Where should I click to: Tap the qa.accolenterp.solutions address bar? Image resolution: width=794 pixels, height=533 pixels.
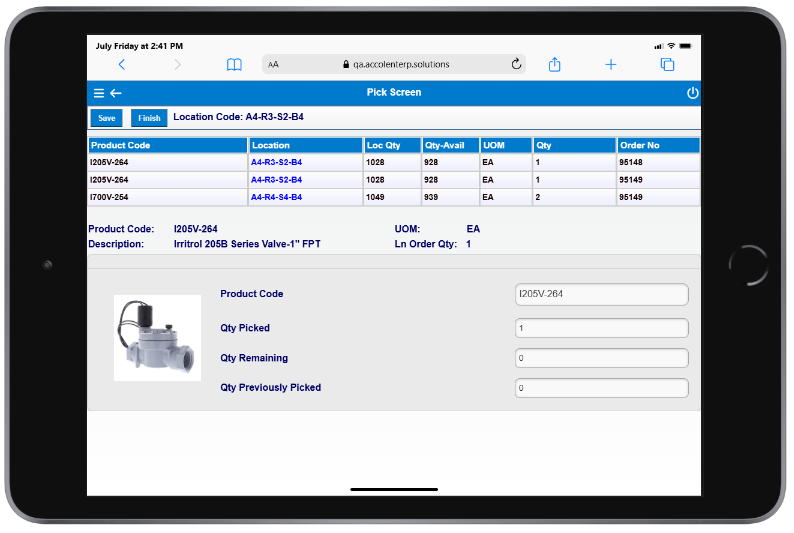394,64
